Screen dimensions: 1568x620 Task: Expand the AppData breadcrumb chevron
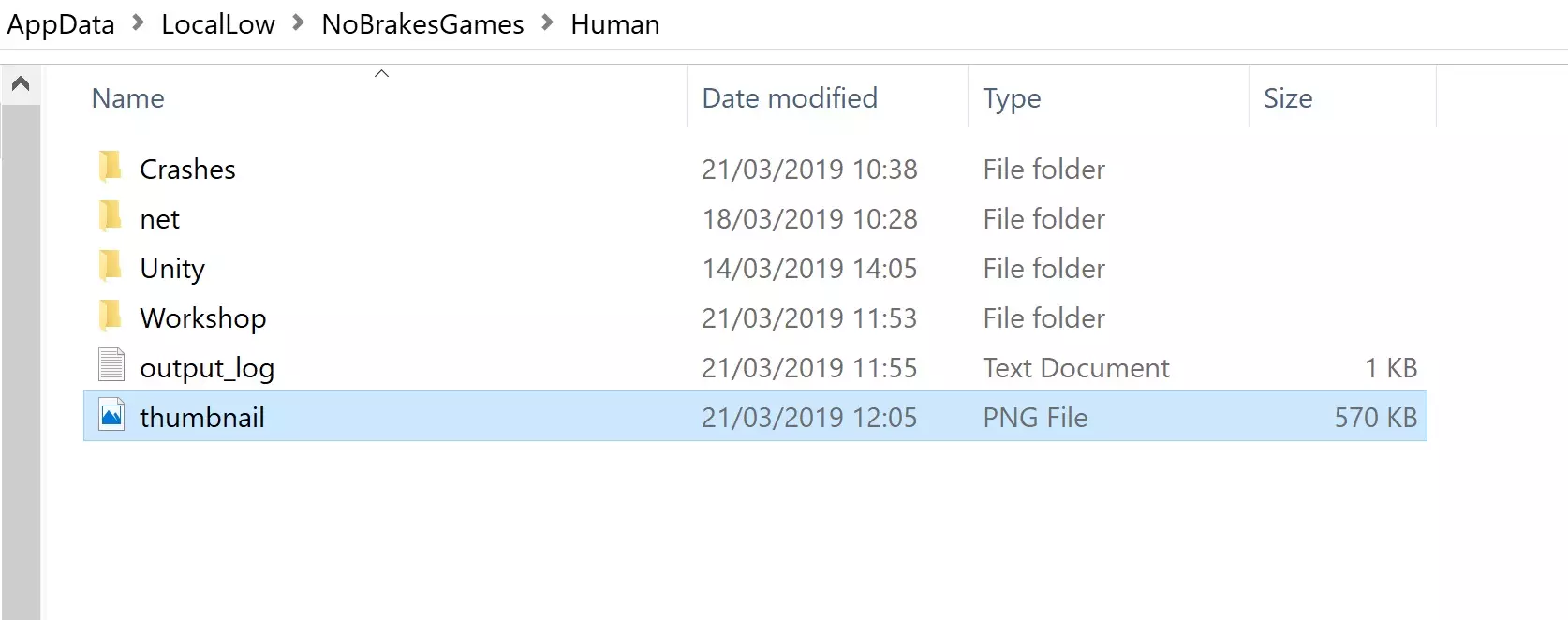[x=138, y=23]
